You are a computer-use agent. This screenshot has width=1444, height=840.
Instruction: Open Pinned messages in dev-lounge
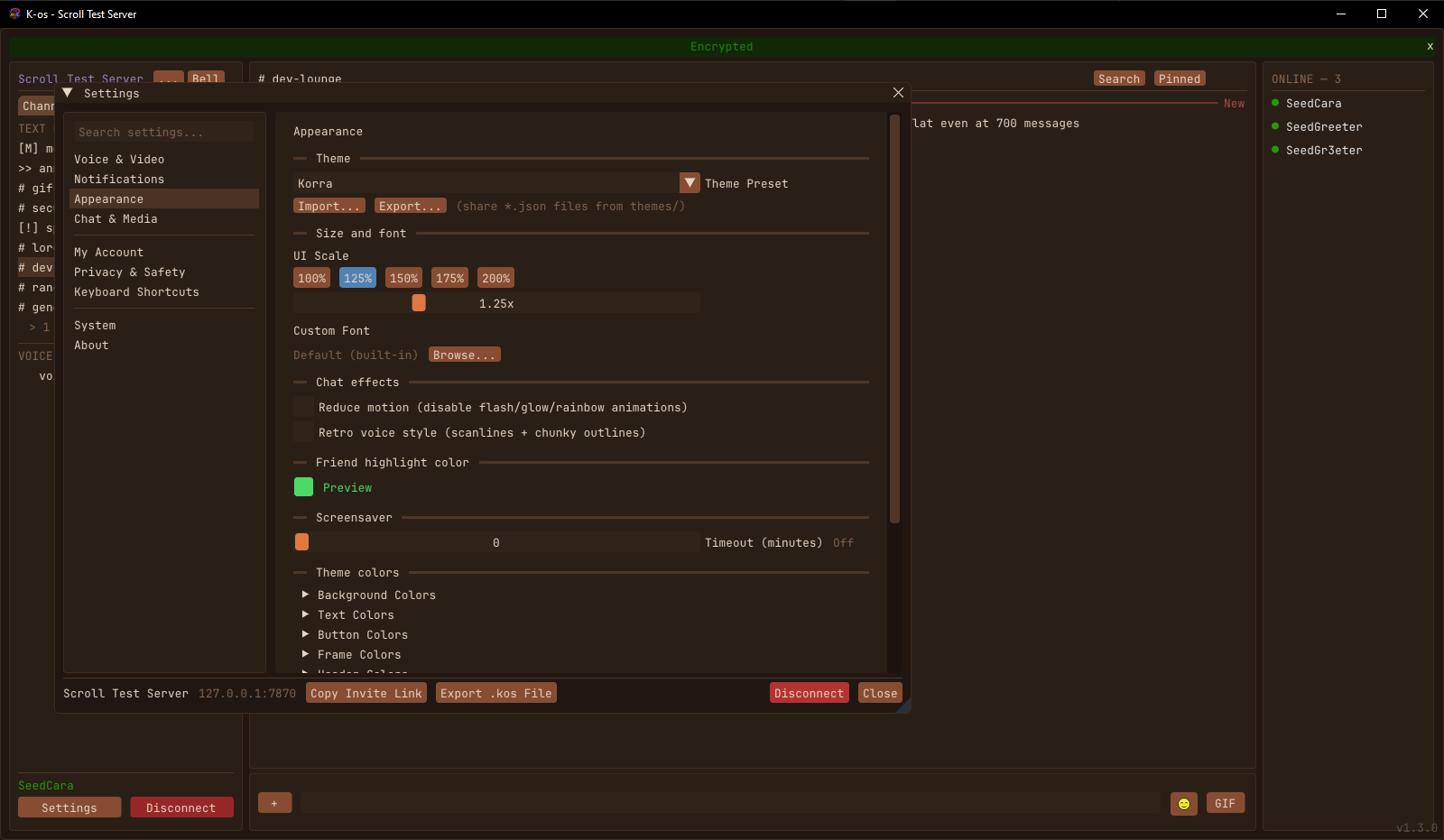click(x=1180, y=78)
